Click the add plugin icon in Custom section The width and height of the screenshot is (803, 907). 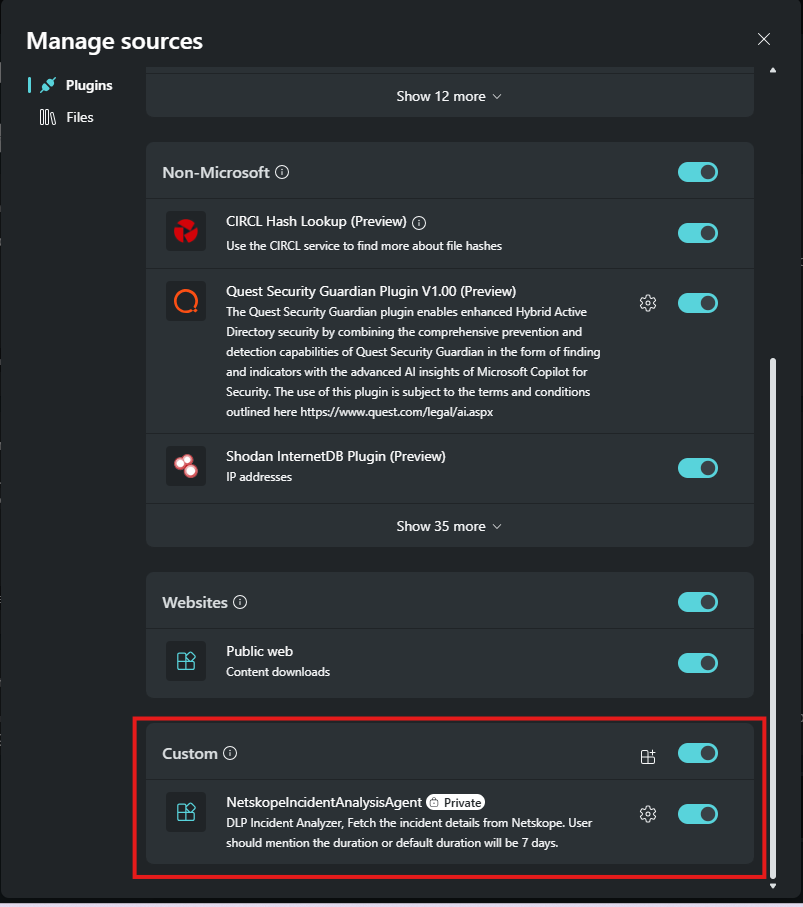(x=648, y=756)
